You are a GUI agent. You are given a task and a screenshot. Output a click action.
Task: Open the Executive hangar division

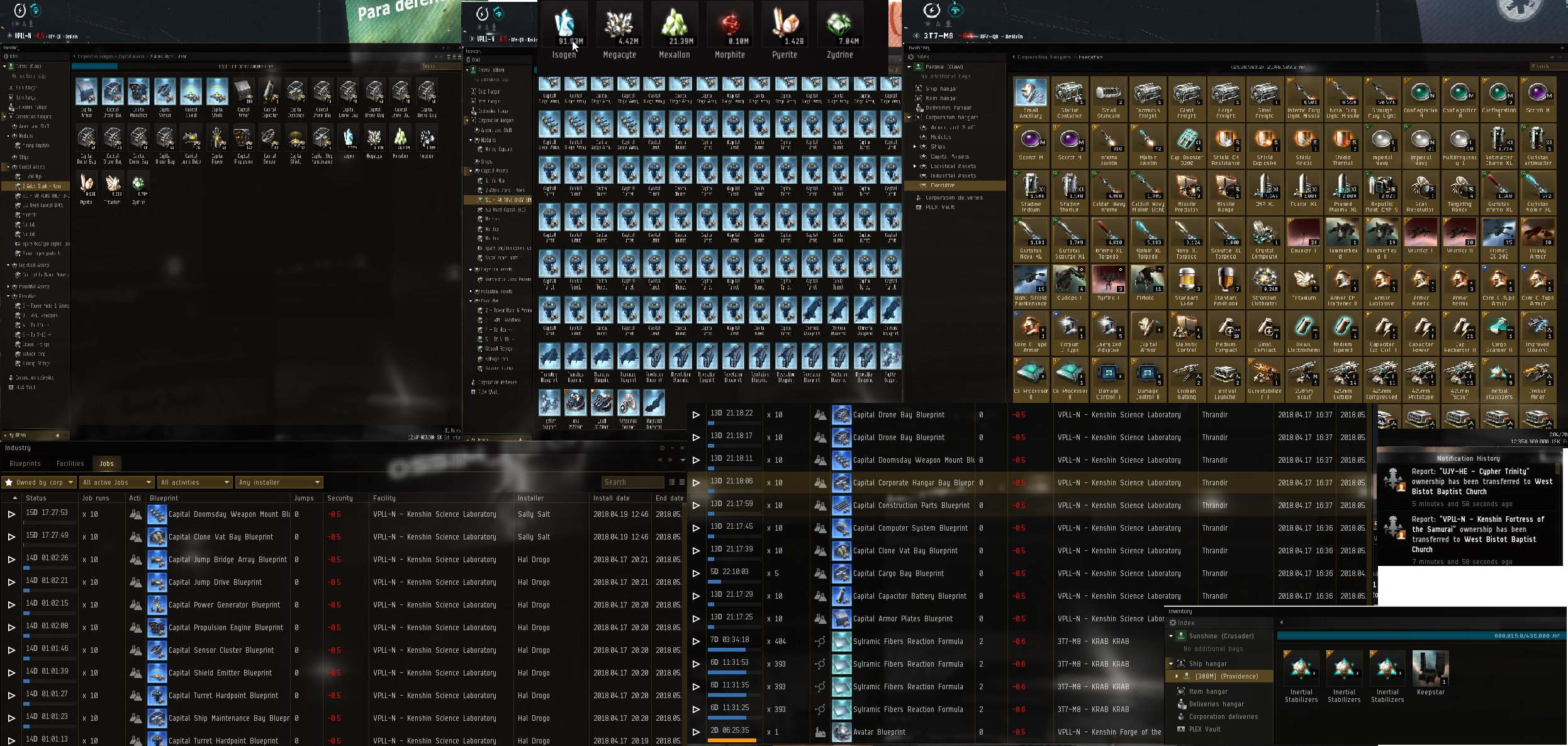click(x=954, y=186)
